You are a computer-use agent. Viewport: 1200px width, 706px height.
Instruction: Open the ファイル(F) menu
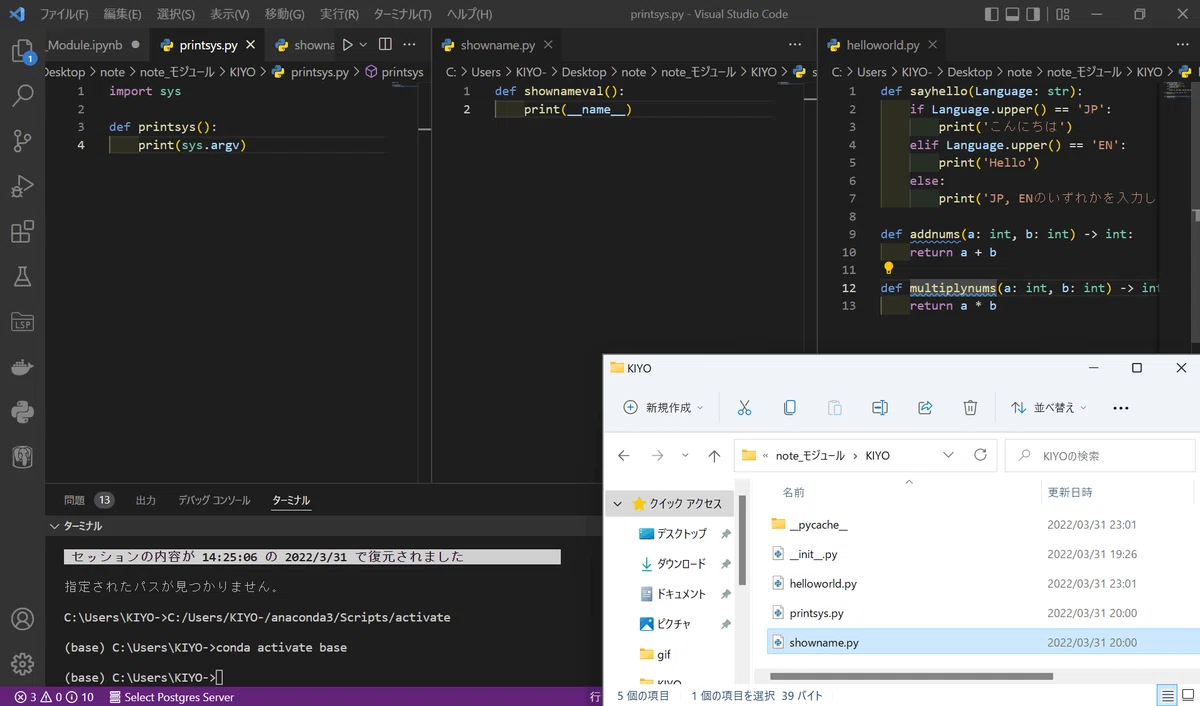(64, 14)
